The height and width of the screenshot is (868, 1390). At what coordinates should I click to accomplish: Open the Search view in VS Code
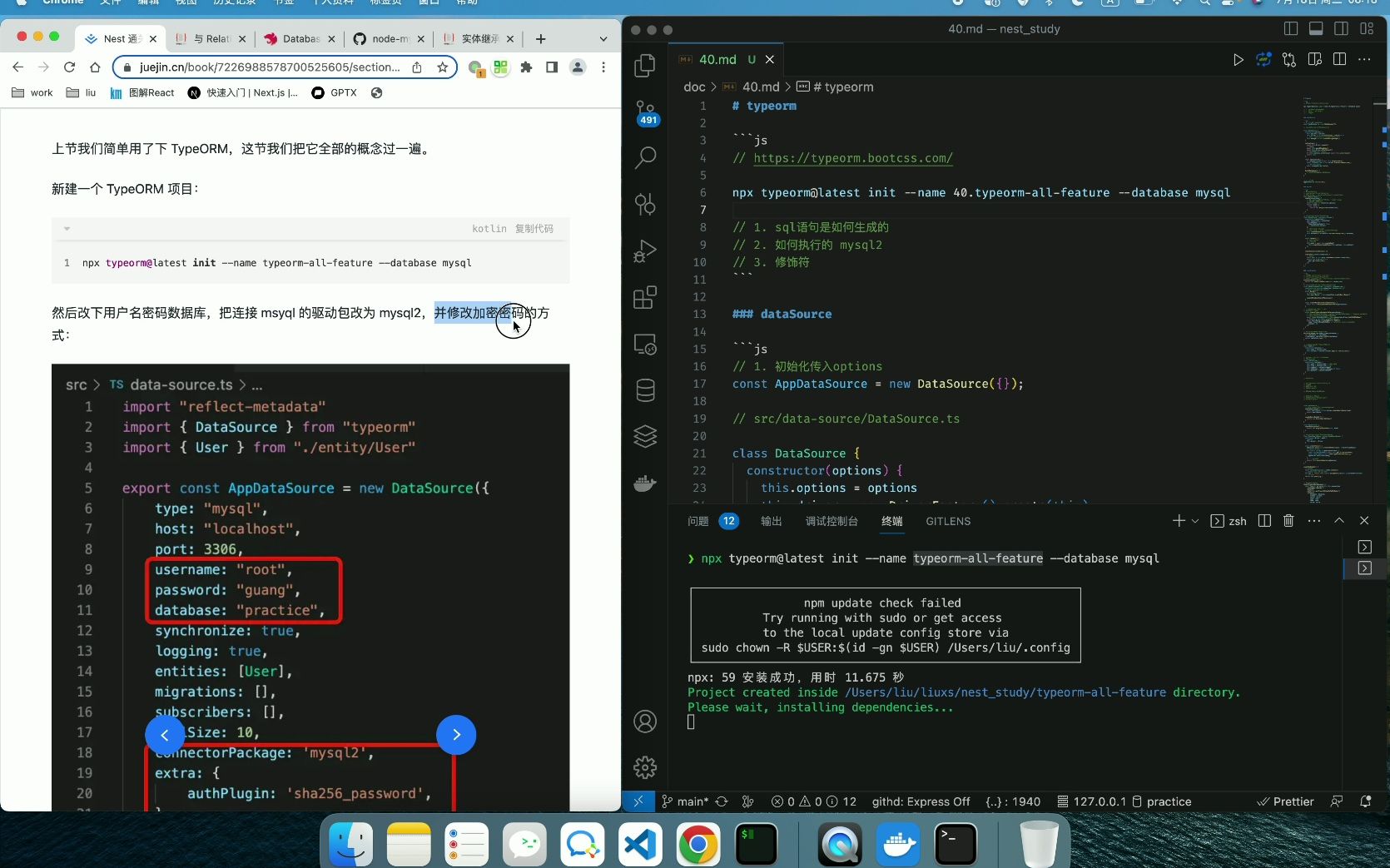(x=645, y=157)
